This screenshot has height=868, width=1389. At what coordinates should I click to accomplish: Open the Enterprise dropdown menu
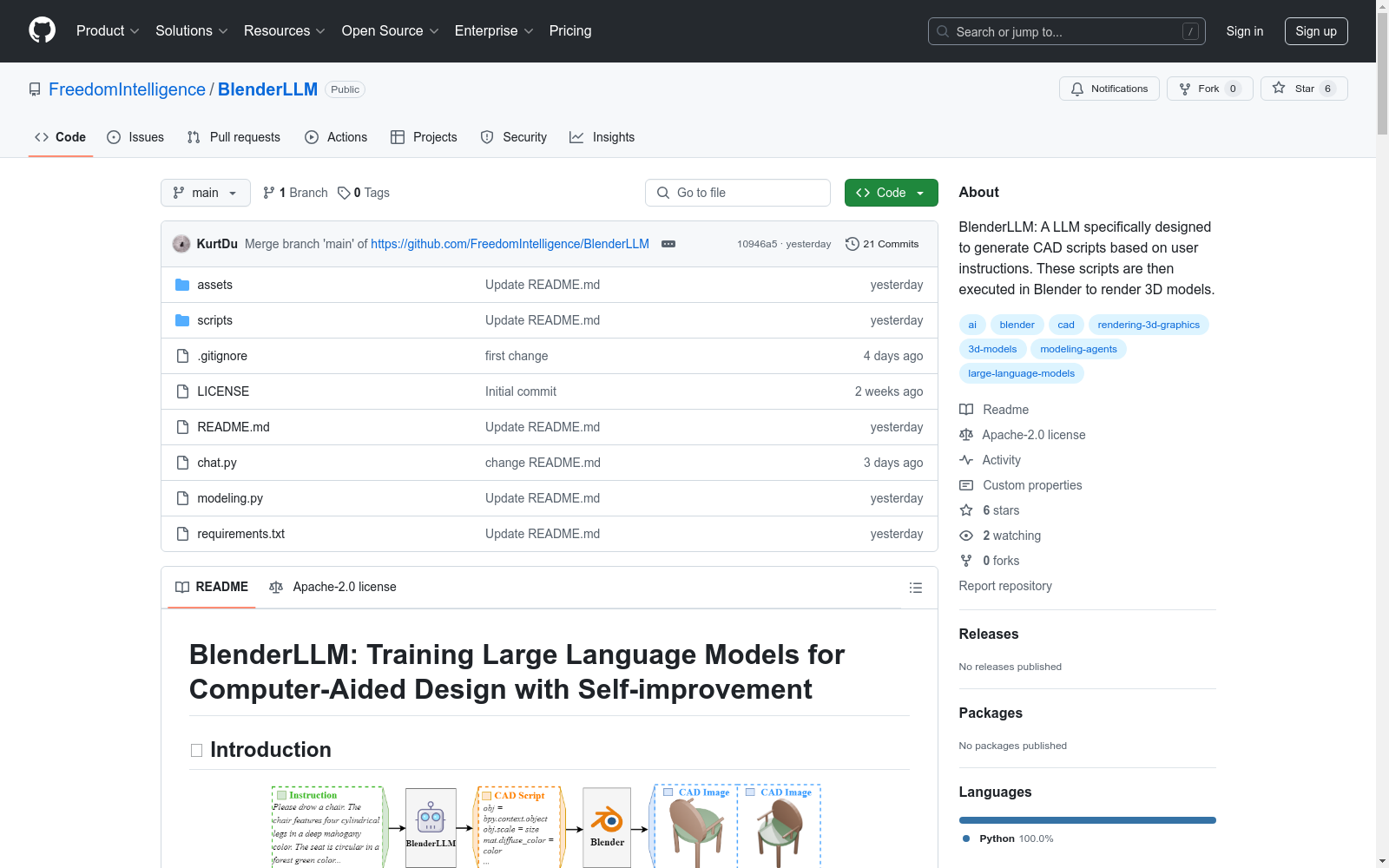tap(494, 30)
